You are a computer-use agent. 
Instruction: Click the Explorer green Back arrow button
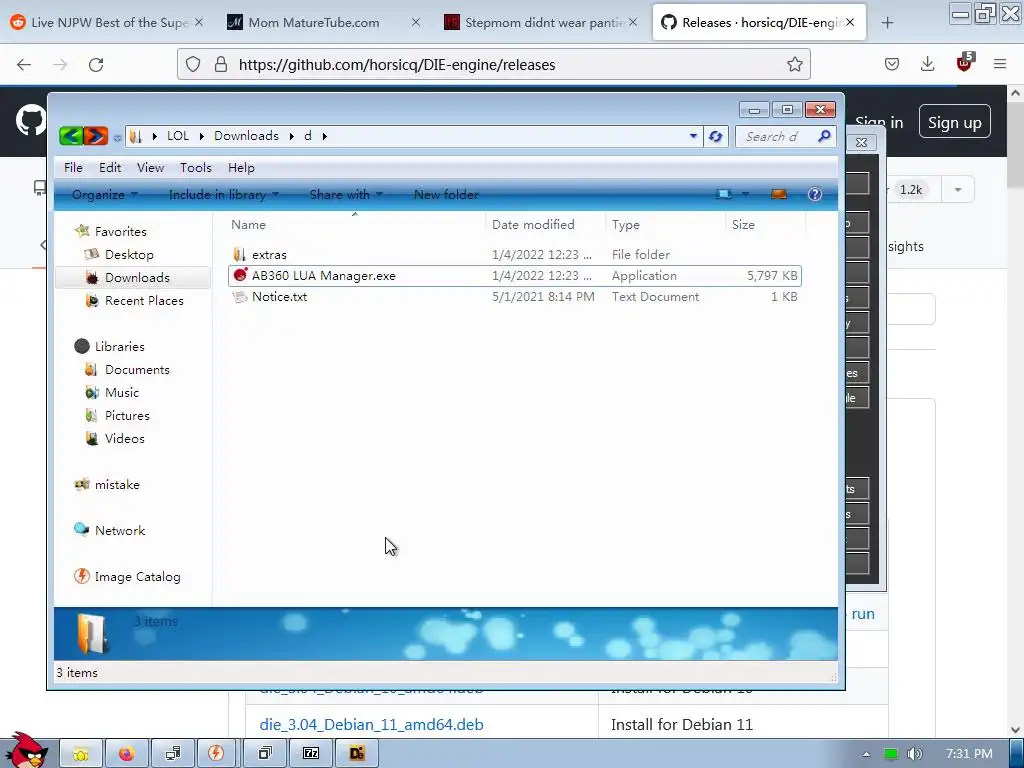[x=71, y=136]
